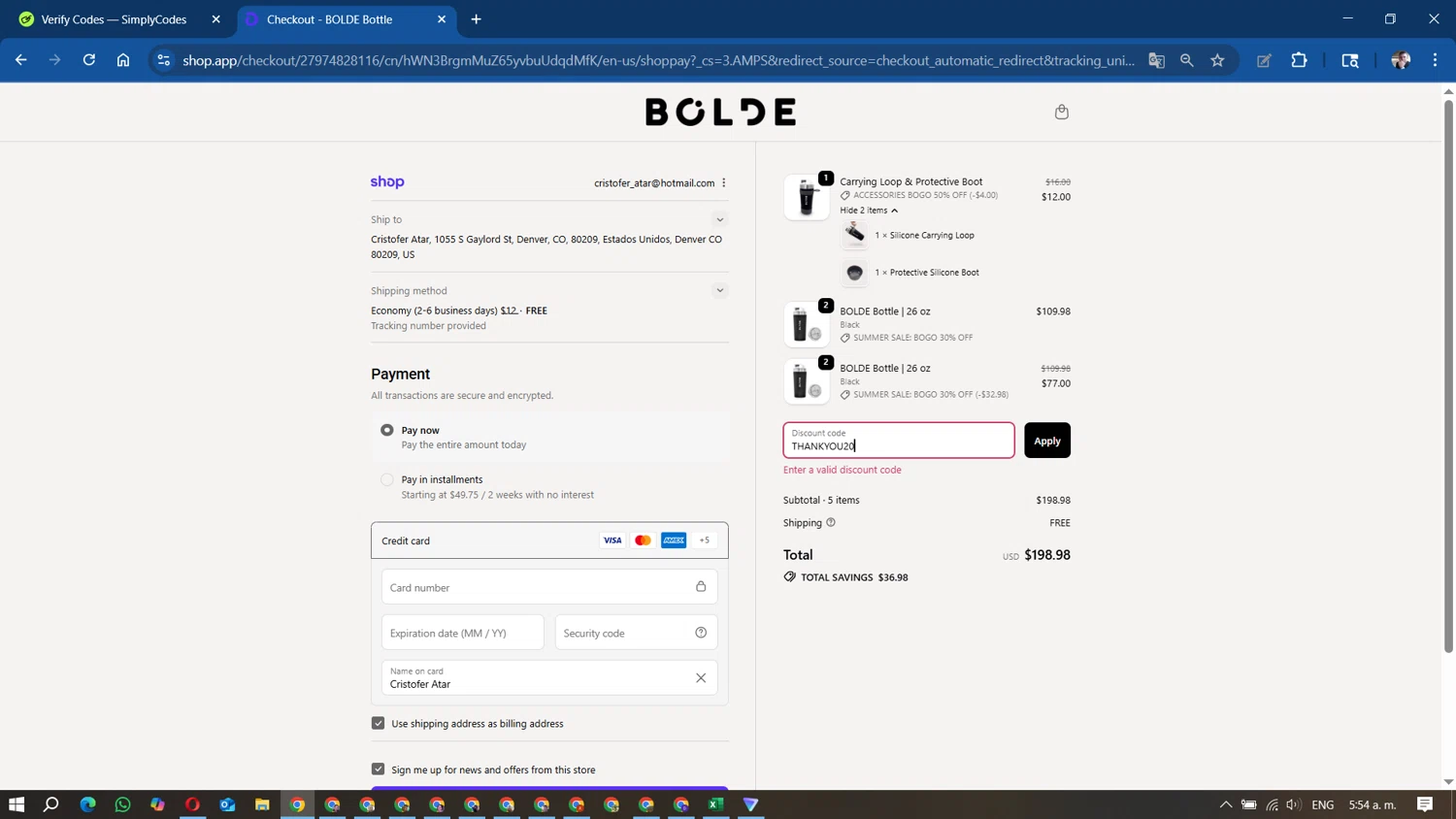
Task: Click the $109.98 BOLDE Bottle thumbnail
Action: (x=807, y=324)
